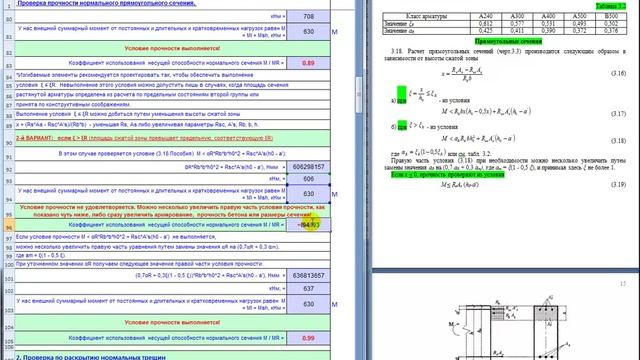Select the cell with value 637
This screenshot has width=640, height=360.
[309, 289]
